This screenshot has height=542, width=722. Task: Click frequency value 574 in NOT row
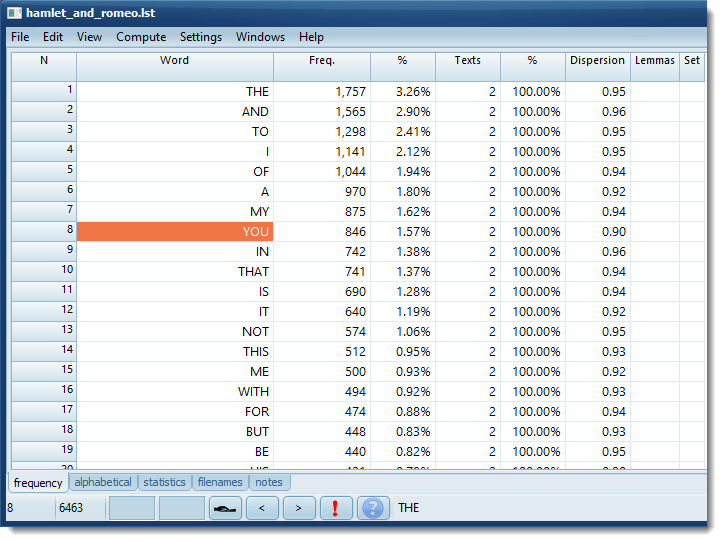coord(355,332)
